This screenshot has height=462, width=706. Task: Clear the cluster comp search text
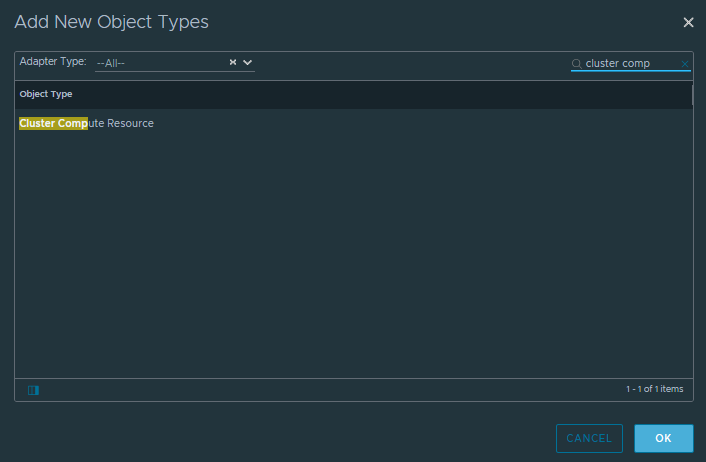click(685, 64)
